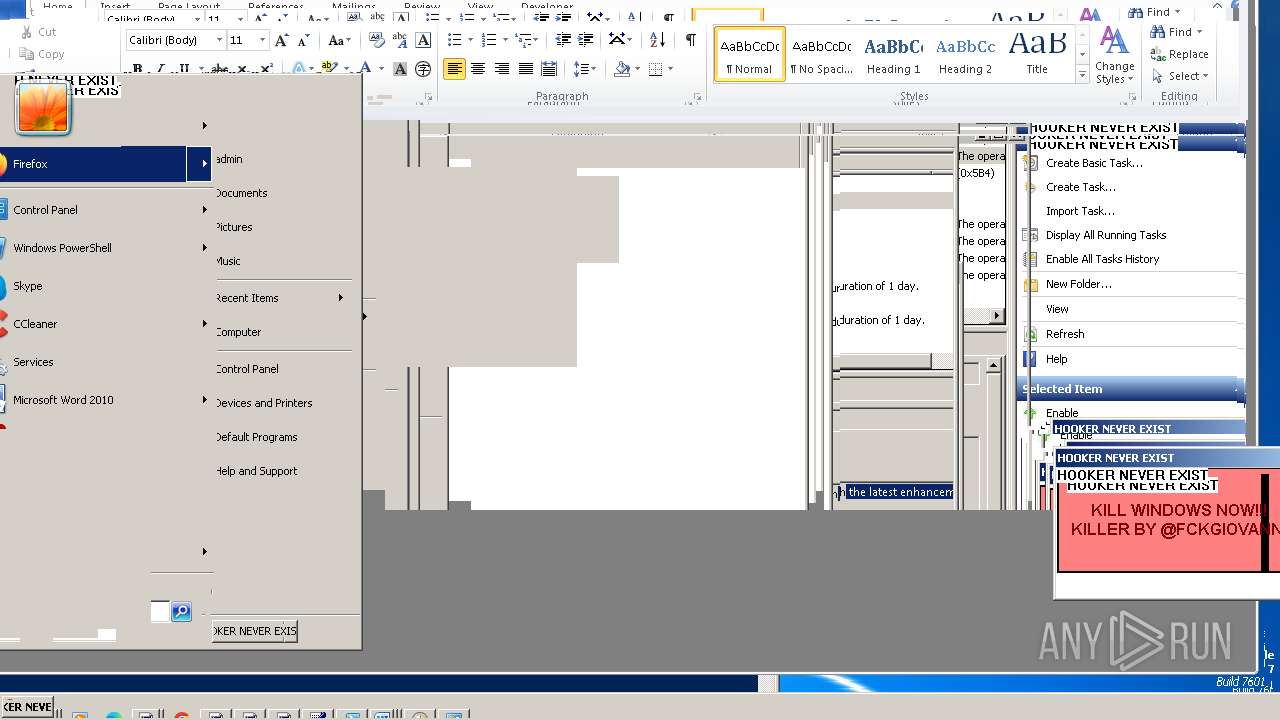Click the Copy command in Word ribbon
Viewport: 1280px width, 720px height.
pyautogui.click(x=42, y=54)
